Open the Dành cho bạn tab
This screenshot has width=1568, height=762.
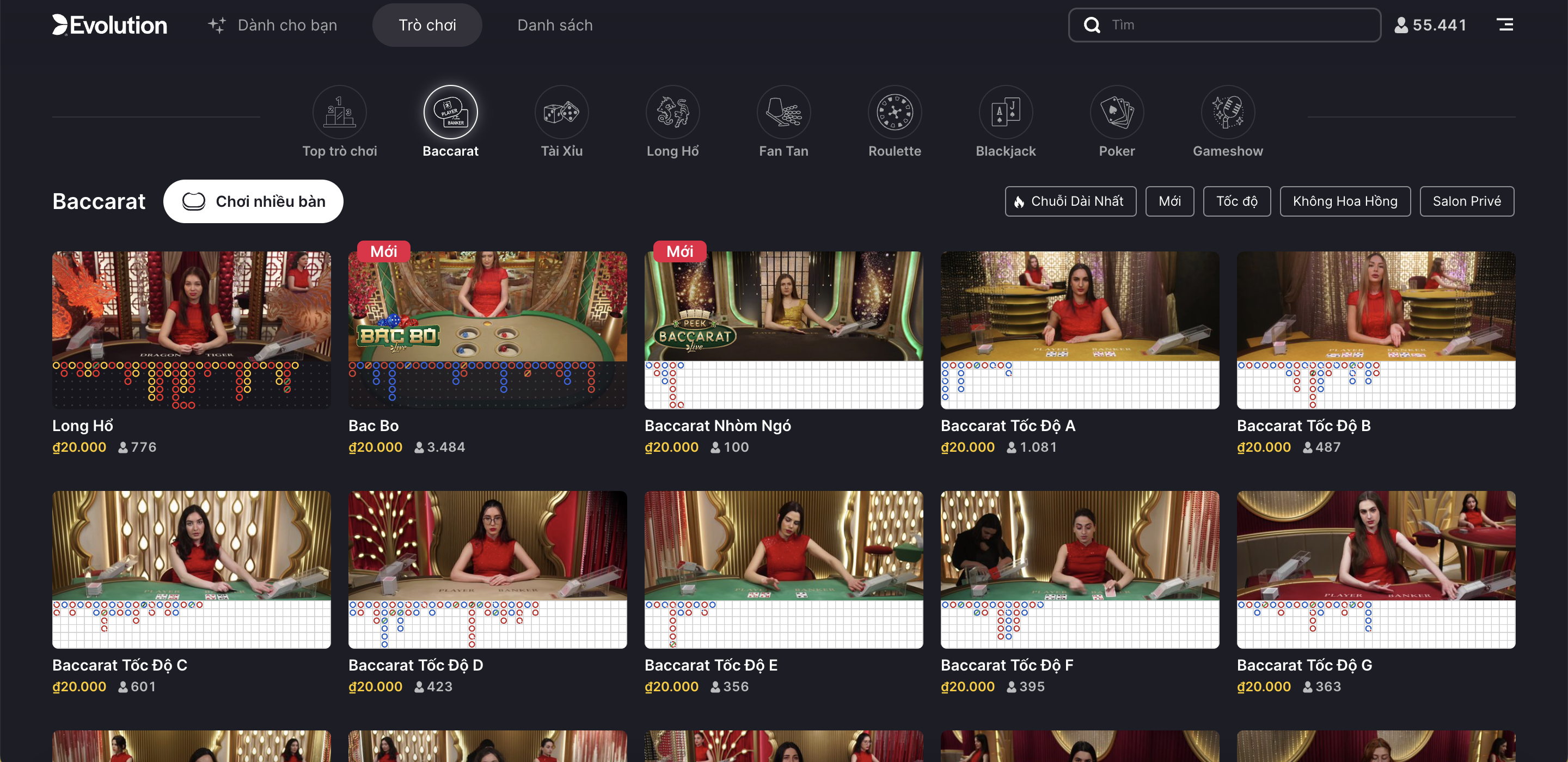pyautogui.click(x=273, y=25)
